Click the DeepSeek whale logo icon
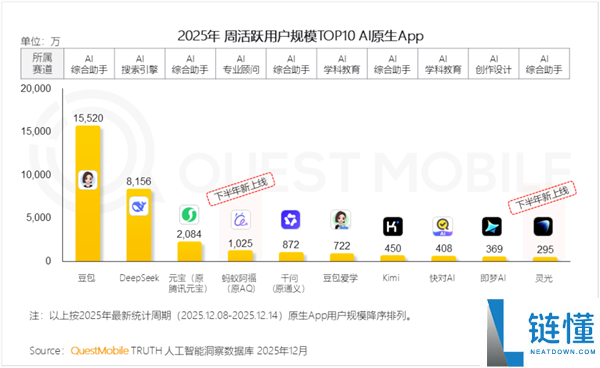The width and height of the screenshot is (600, 368). pyautogui.click(x=139, y=206)
